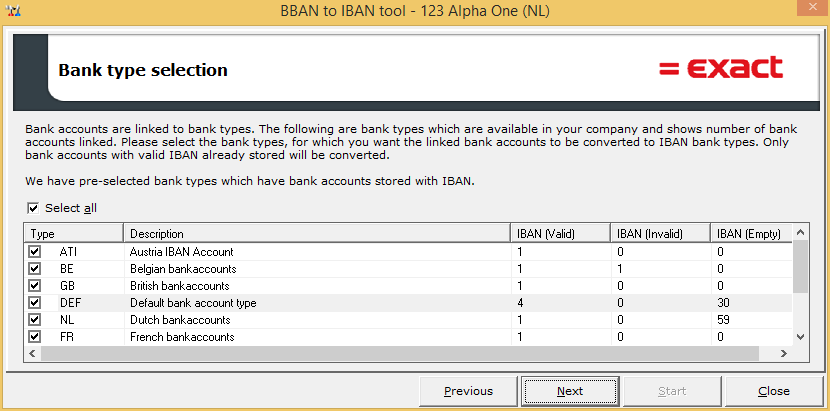This screenshot has height=411, width=830.
Task: Click the Type column header
Action: (x=74, y=234)
